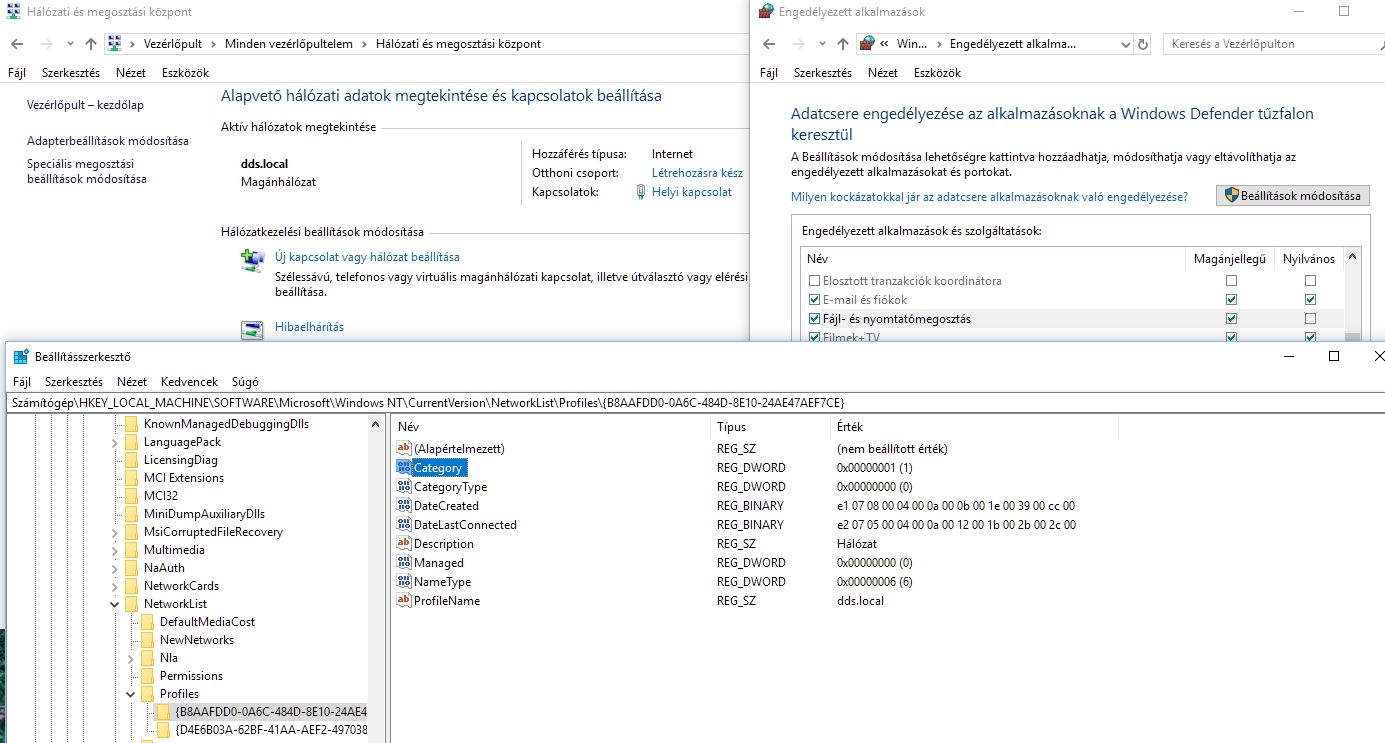The width and height of the screenshot is (1385, 743).
Task: Collapse the Profiles registry key
Action: [x=131, y=694]
